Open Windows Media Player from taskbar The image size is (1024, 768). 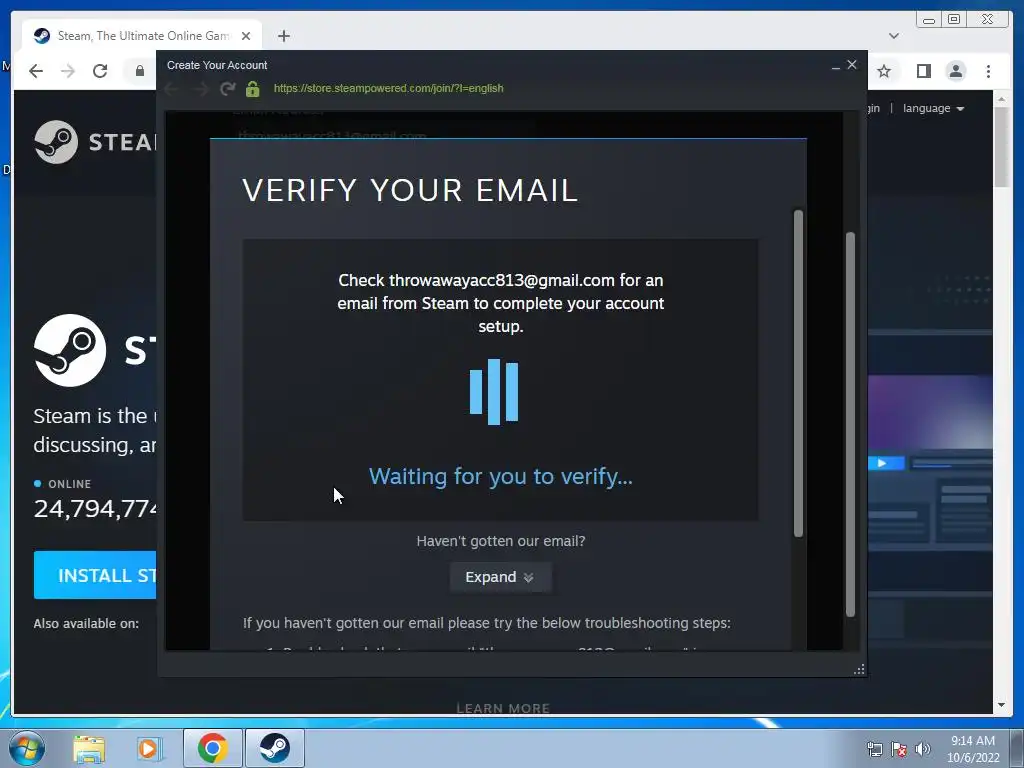pyautogui.click(x=150, y=748)
